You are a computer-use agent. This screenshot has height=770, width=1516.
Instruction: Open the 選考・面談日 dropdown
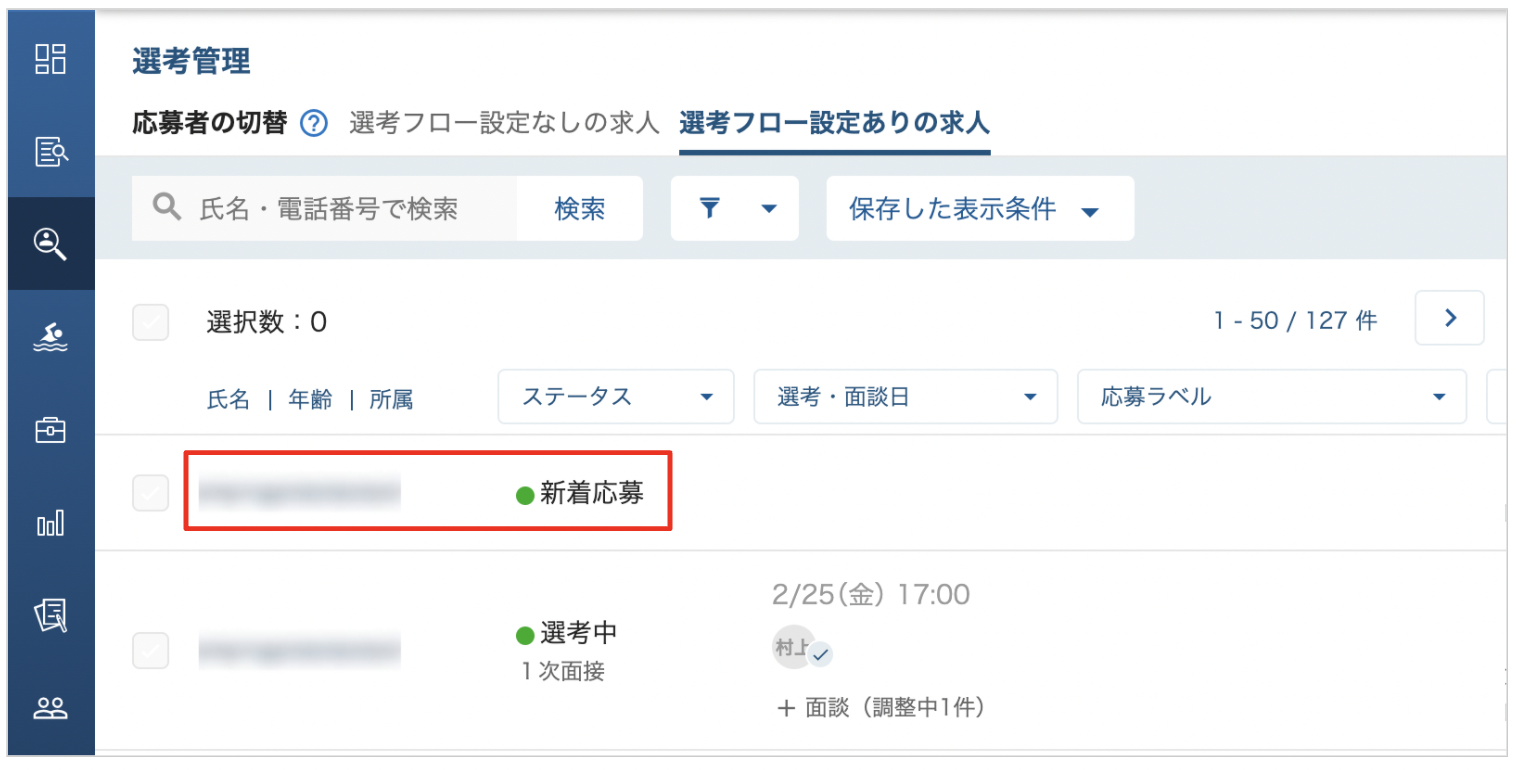click(x=905, y=397)
